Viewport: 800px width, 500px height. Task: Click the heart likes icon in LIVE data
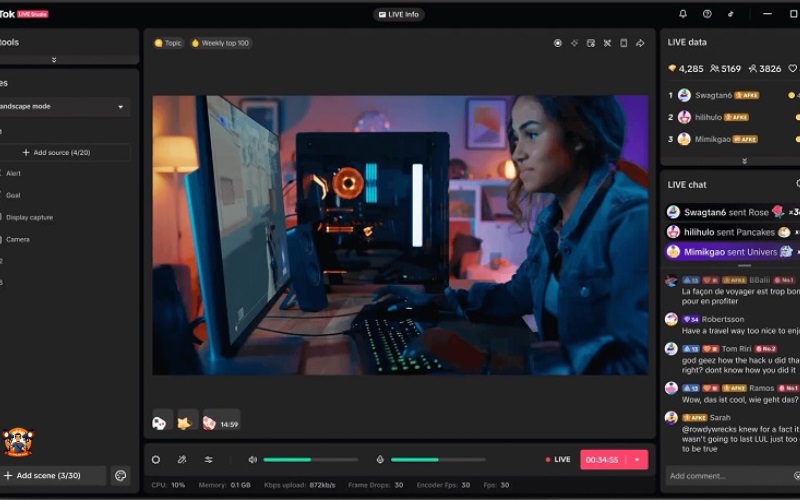tap(793, 68)
